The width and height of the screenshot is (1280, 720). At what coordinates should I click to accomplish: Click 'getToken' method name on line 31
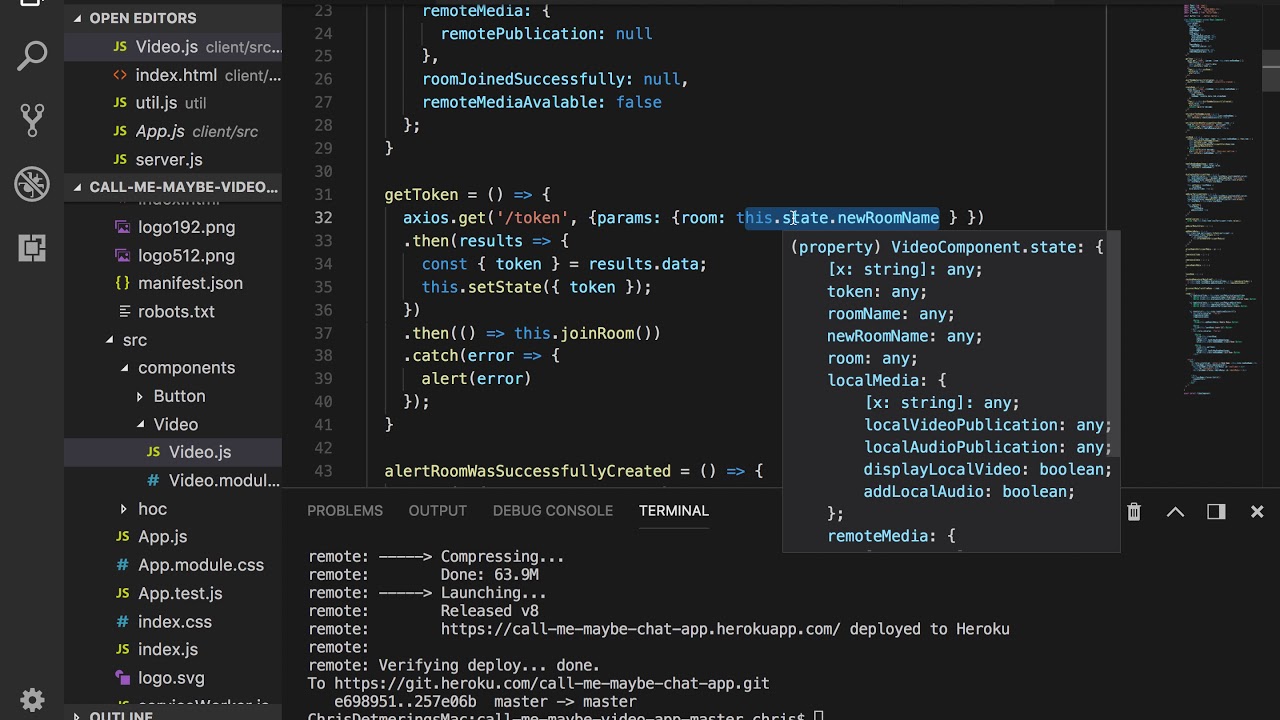point(422,195)
